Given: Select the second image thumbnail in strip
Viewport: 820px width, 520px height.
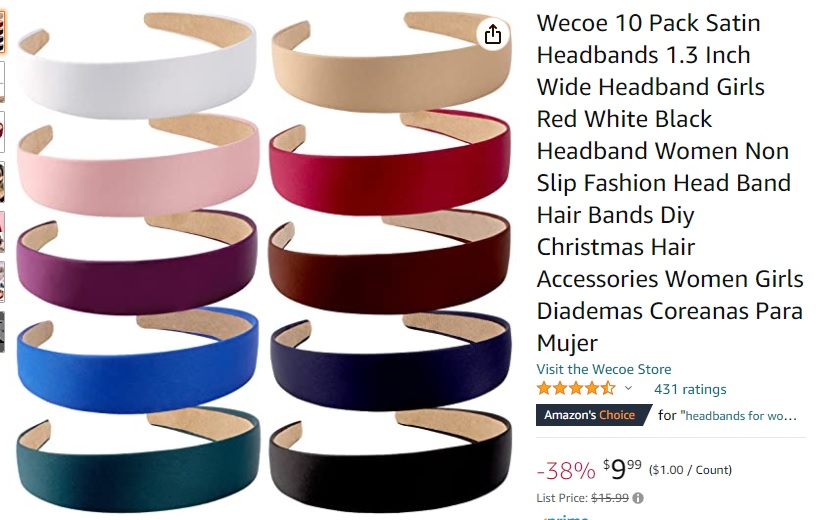Looking at the screenshot, I should click(2, 82).
